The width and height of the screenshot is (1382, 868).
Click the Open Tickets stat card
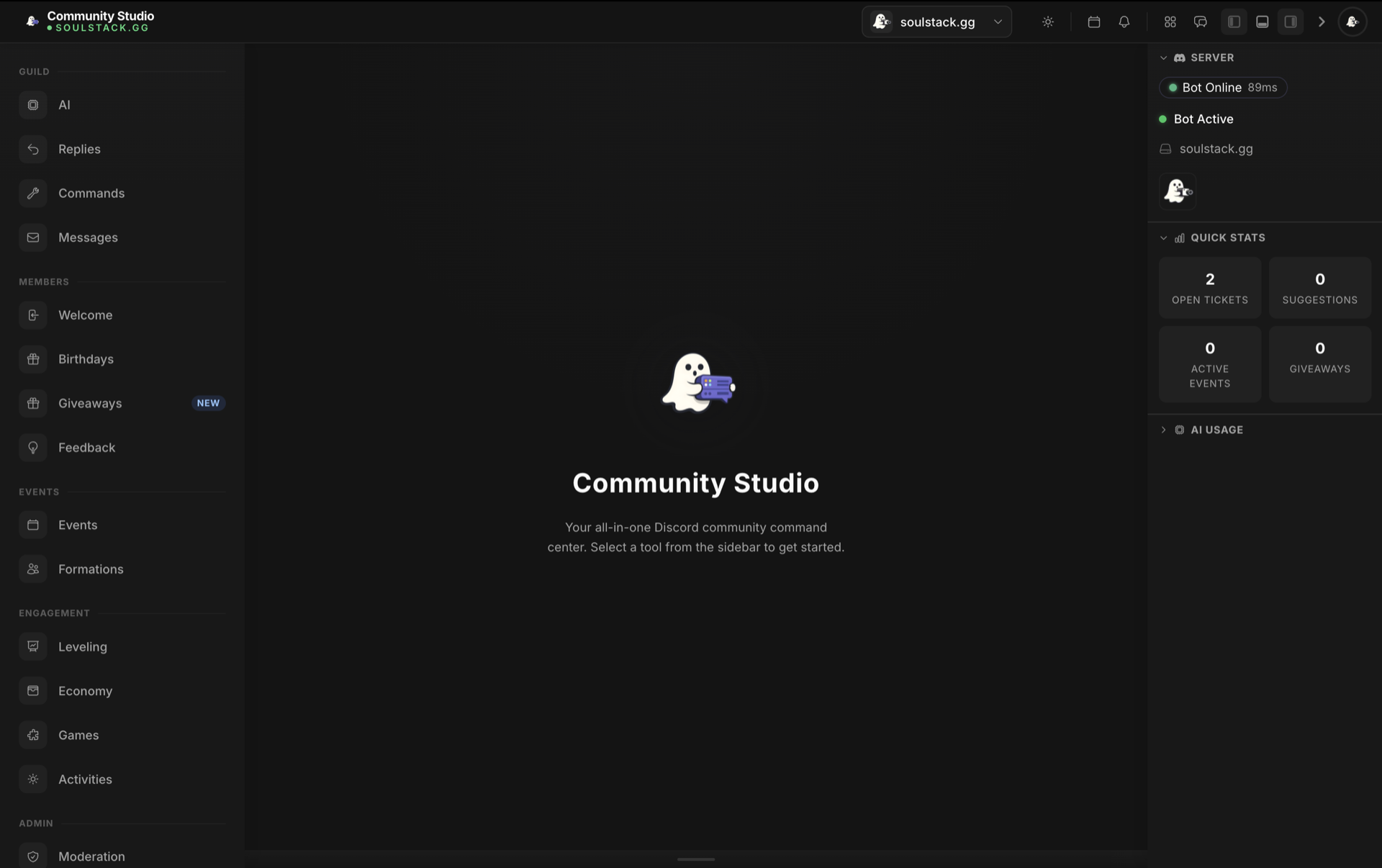click(x=1210, y=288)
